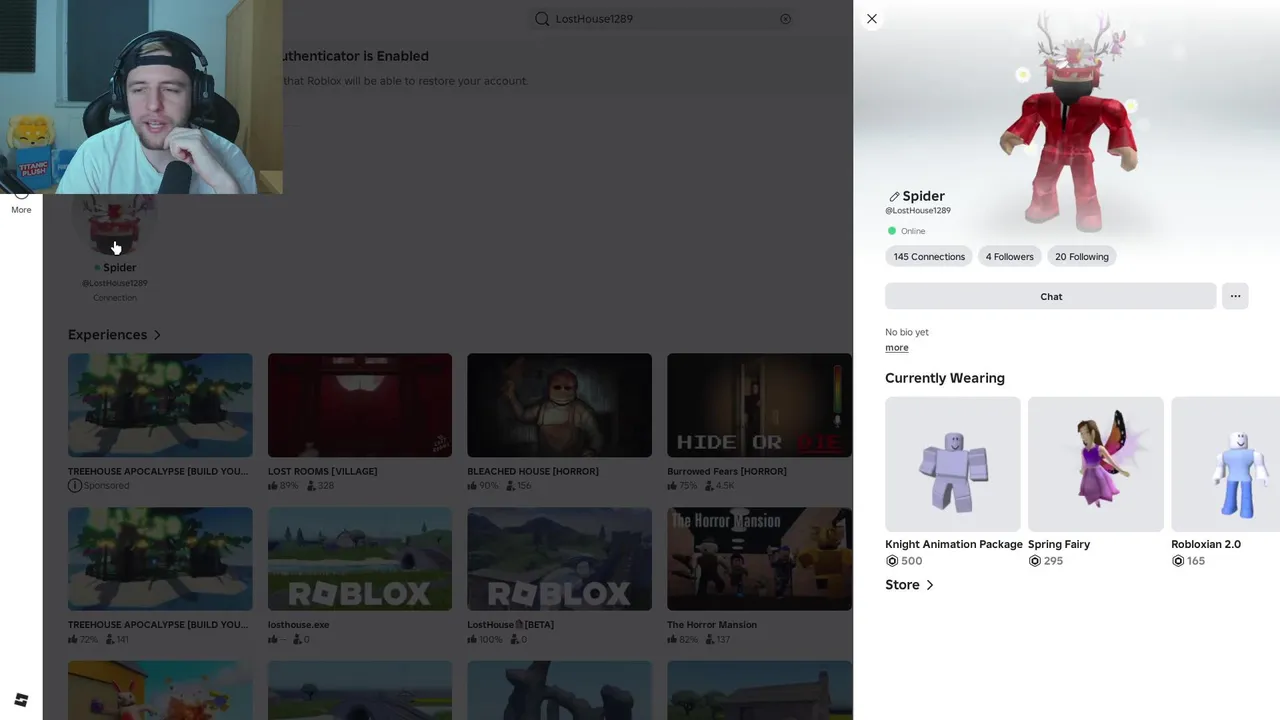Open the 4 Followers list
Image resolution: width=1280 pixels, height=720 pixels.
[x=1009, y=257]
